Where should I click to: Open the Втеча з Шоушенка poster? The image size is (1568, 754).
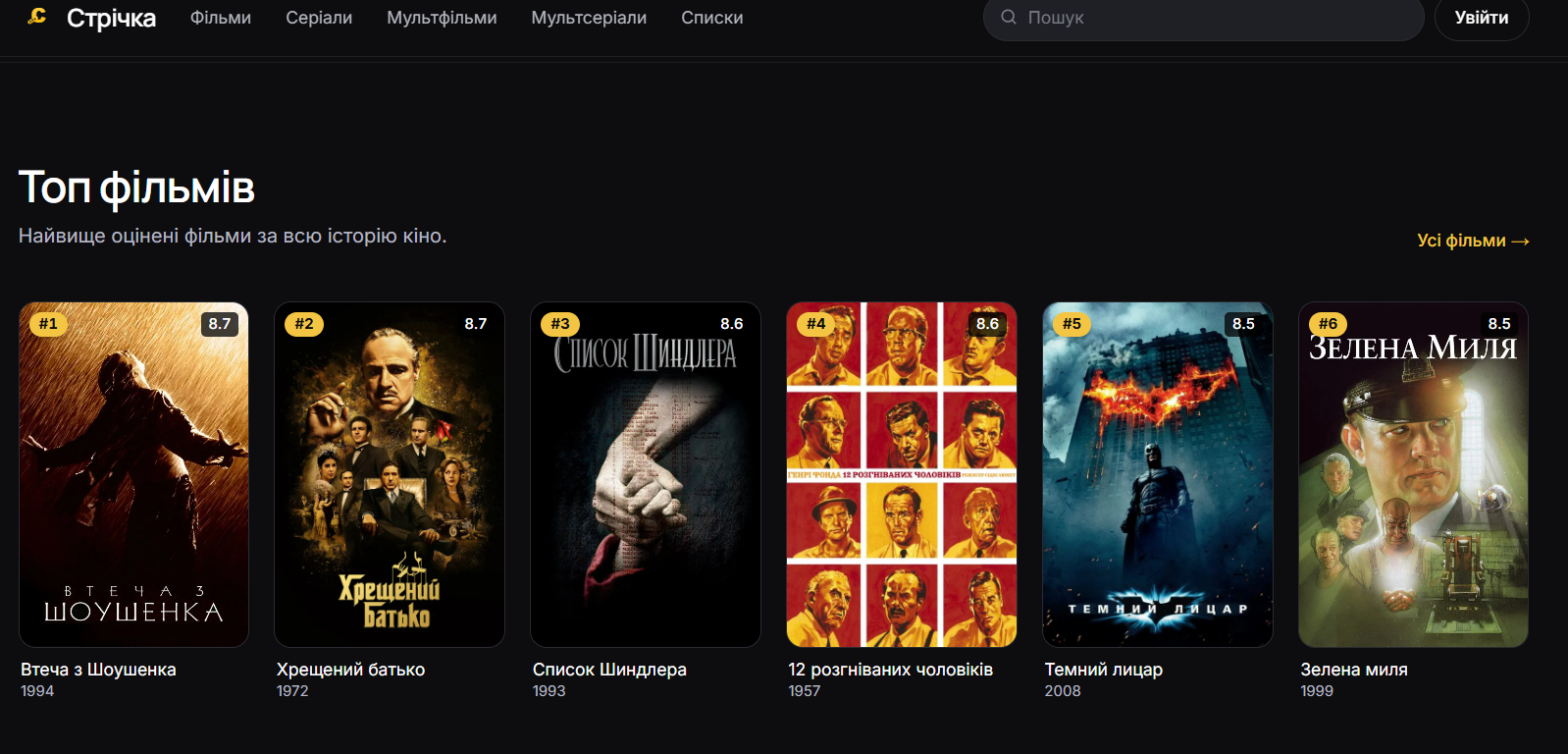point(133,474)
